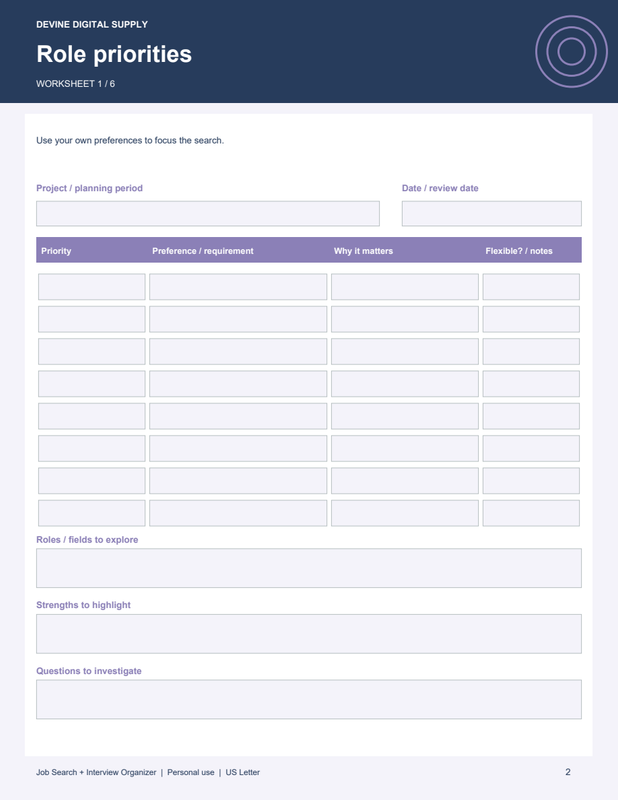
Task: Click the second row Priority cell
Action: 92,319
